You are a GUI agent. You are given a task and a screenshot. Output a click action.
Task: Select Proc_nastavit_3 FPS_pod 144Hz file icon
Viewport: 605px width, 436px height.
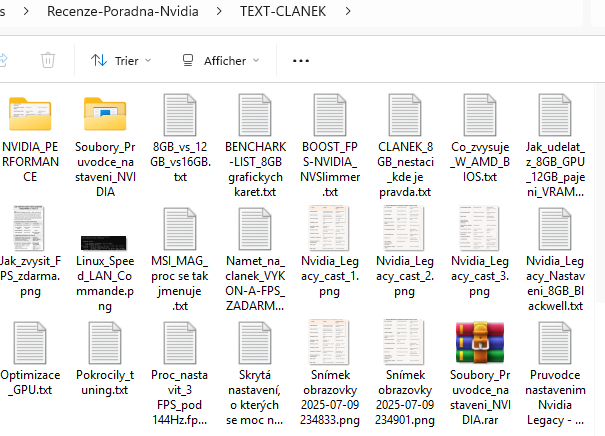click(180, 343)
